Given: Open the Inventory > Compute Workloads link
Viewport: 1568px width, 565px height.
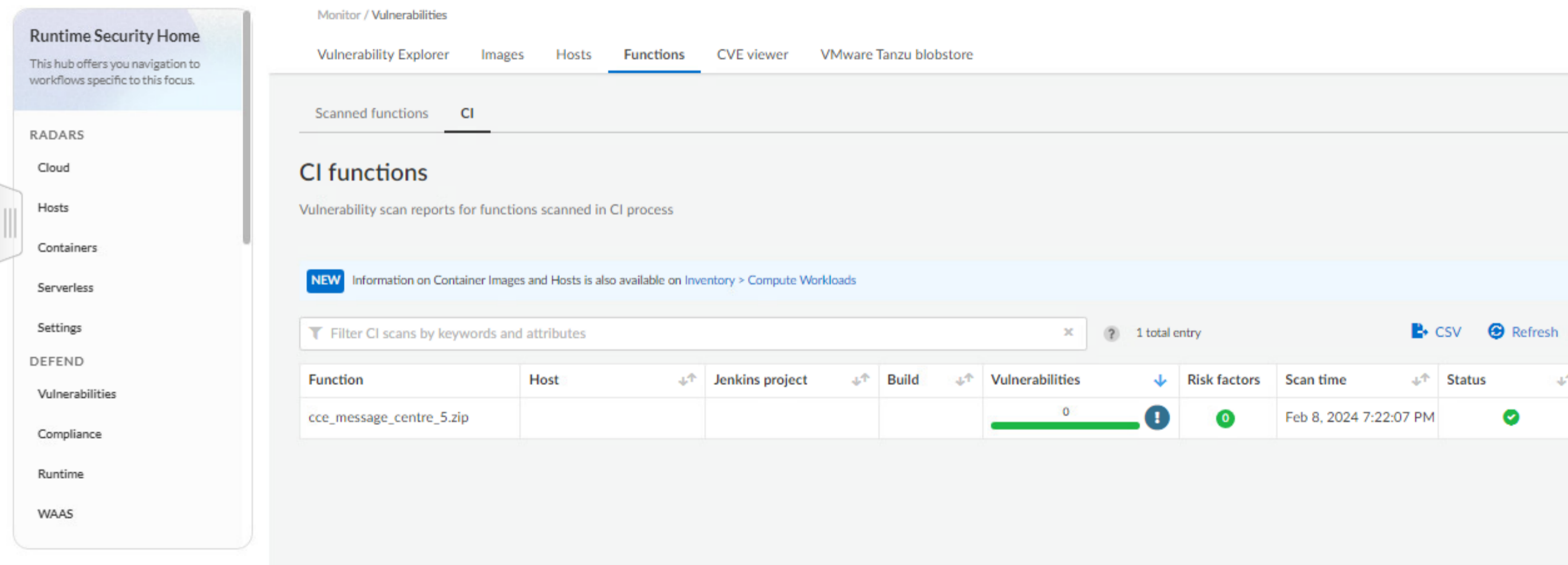Looking at the screenshot, I should (x=769, y=280).
